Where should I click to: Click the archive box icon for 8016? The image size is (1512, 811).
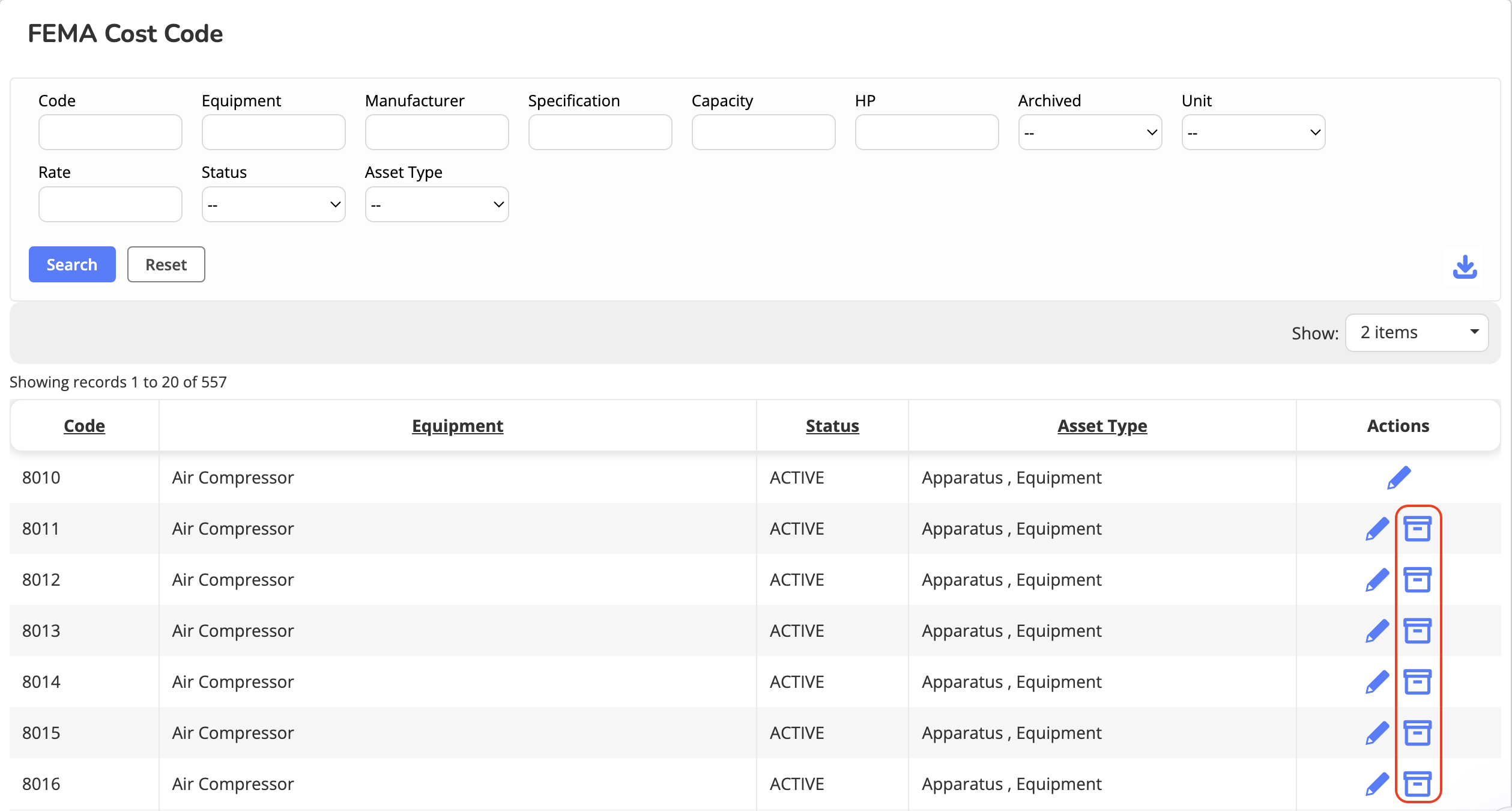tap(1417, 784)
